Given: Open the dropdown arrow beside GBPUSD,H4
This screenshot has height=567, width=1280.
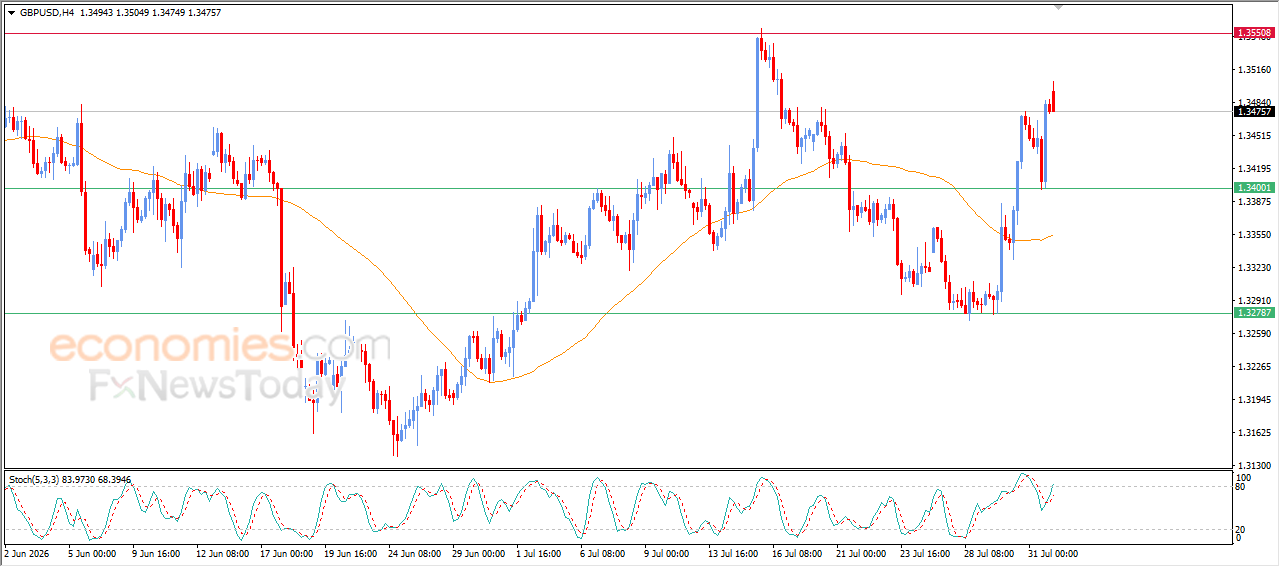Looking at the screenshot, I should click(x=12, y=13).
